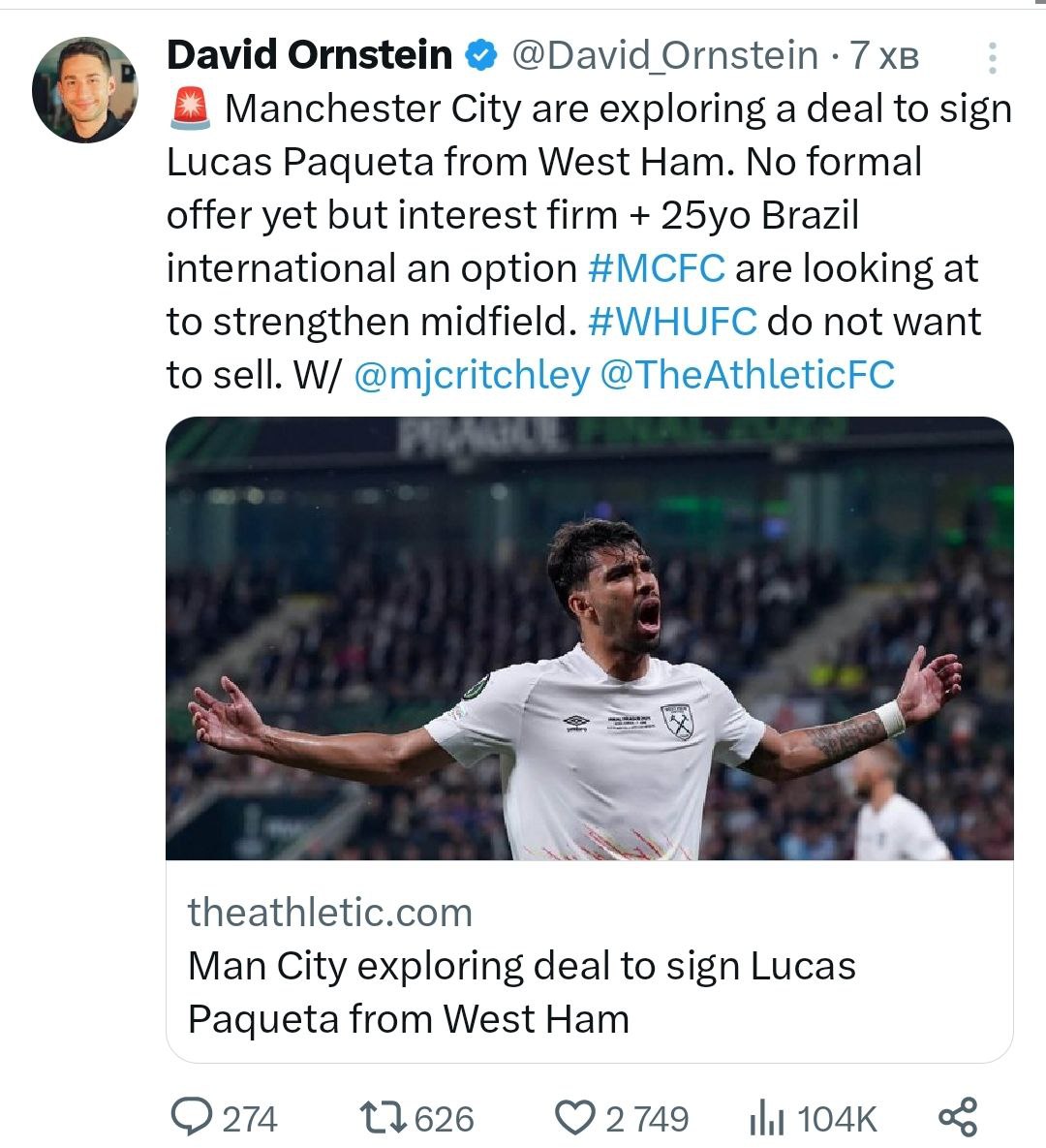Open the 'Man City exploring deal' headline
Viewport: 1046px width, 1148px height.
click(x=521, y=992)
